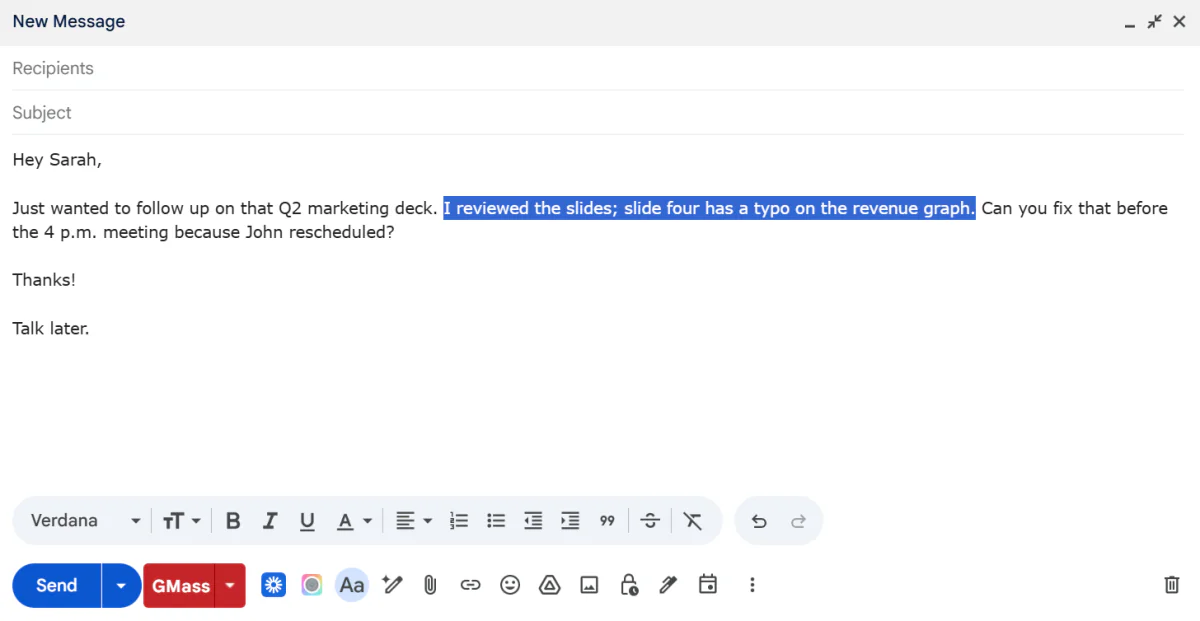
Task: Insert a photo
Action: coord(589,585)
